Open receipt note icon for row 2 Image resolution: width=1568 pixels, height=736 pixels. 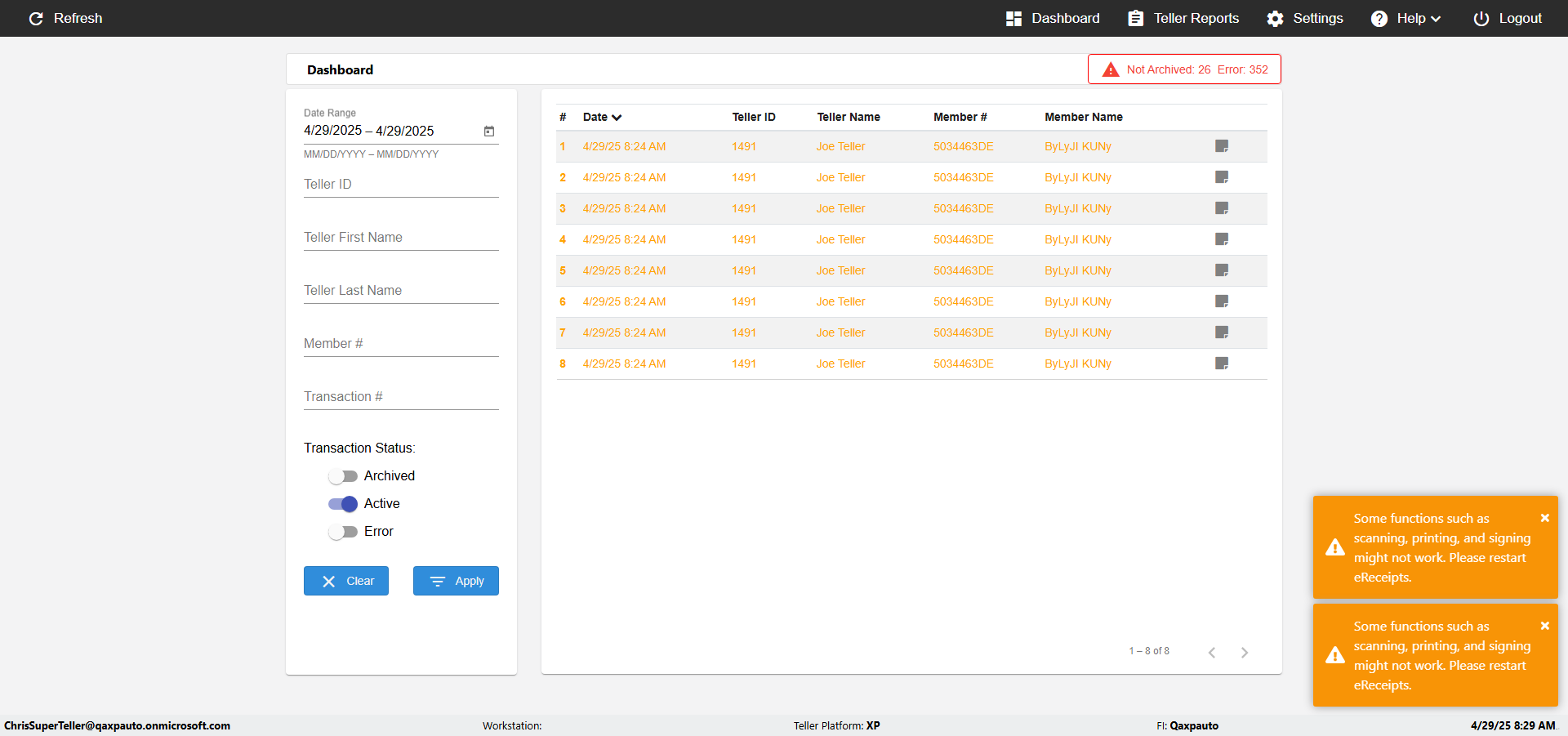coord(1222,177)
